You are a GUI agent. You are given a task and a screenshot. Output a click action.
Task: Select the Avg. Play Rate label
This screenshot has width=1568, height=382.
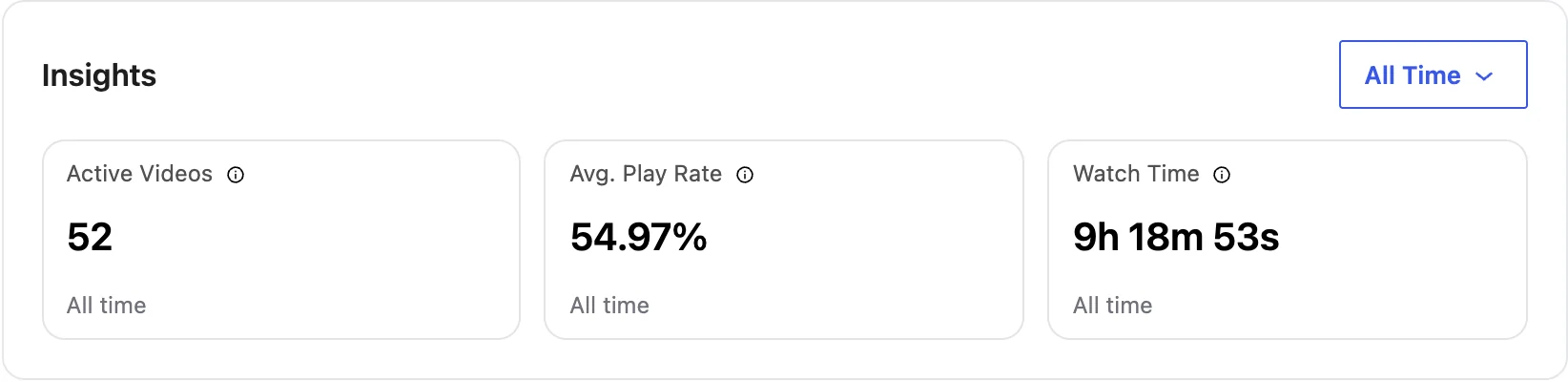coord(646,174)
